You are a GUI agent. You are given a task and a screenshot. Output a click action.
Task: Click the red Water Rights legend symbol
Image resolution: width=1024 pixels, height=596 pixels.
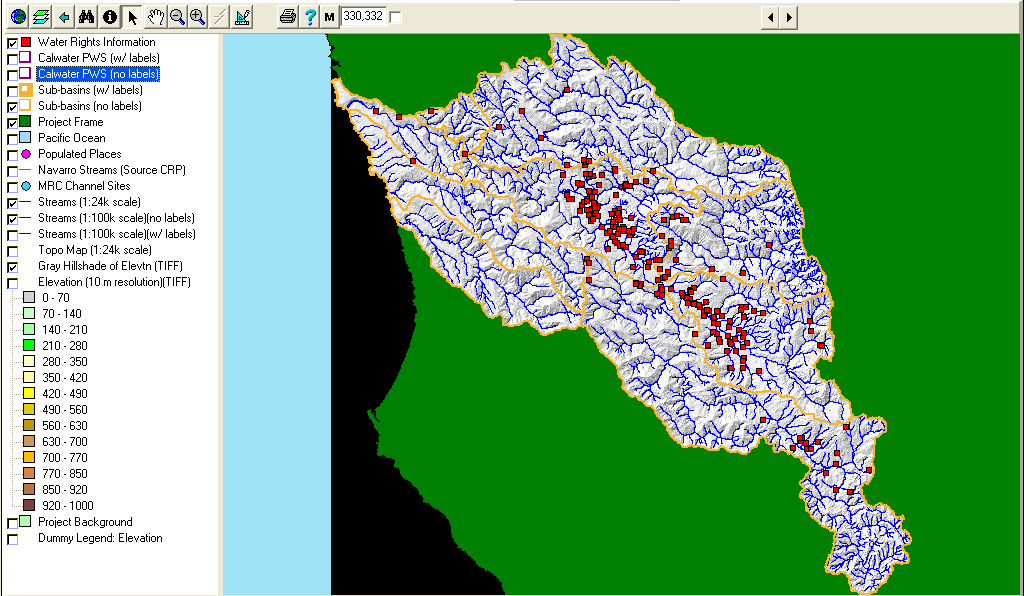click(25, 42)
